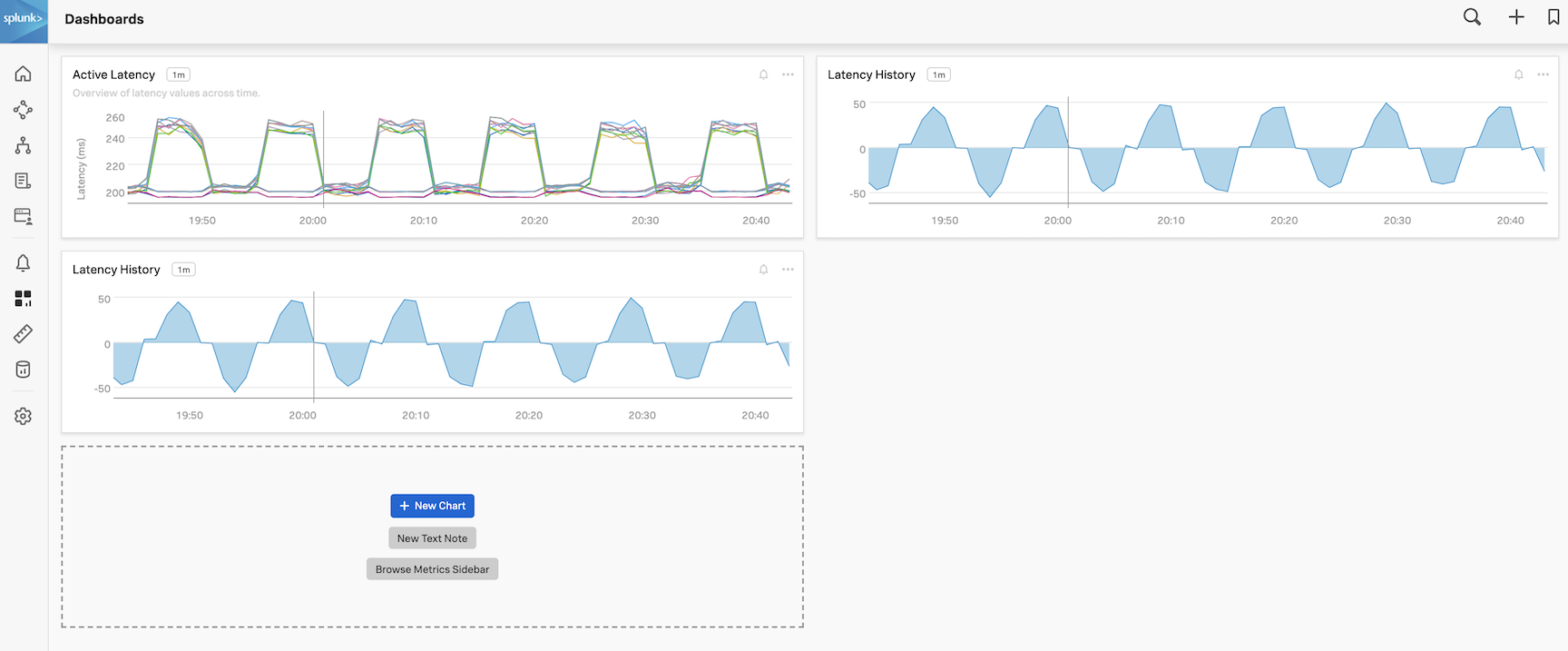Viewport: 1568px width, 651px height.
Task: Open the Log Observer icon in sidebar
Action: click(x=24, y=182)
